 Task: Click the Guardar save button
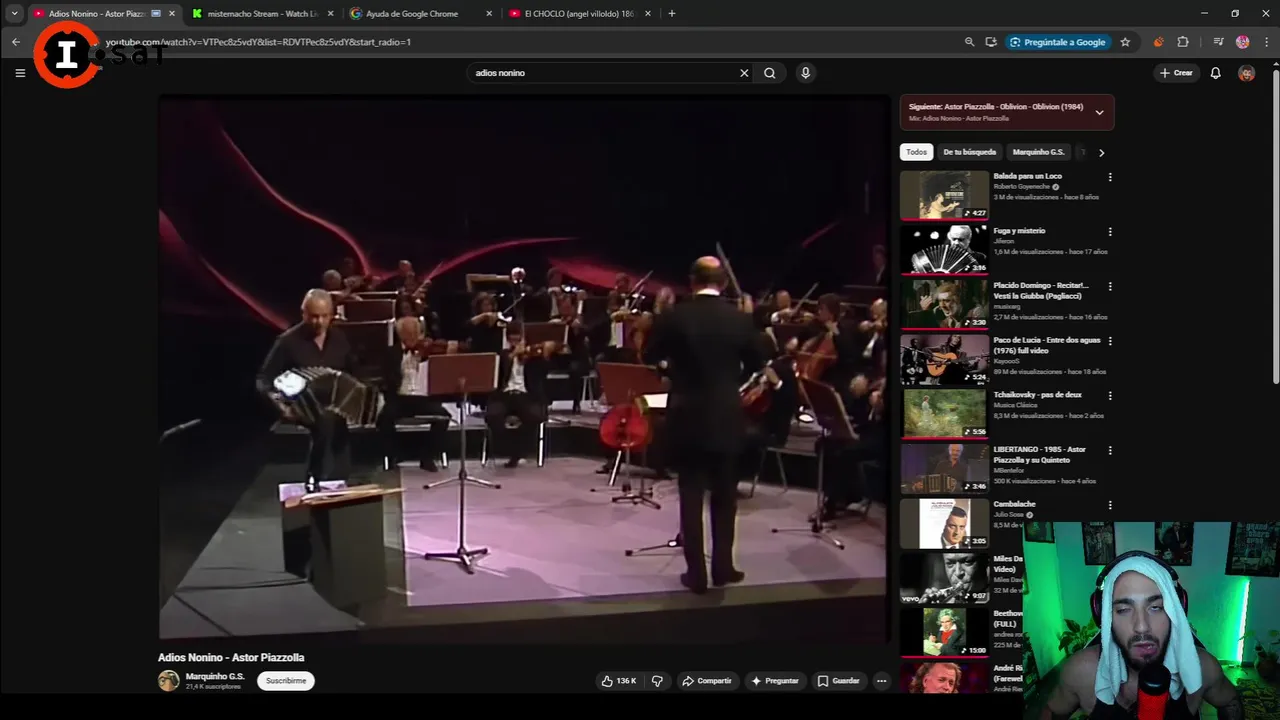pyautogui.click(x=838, y=681)
